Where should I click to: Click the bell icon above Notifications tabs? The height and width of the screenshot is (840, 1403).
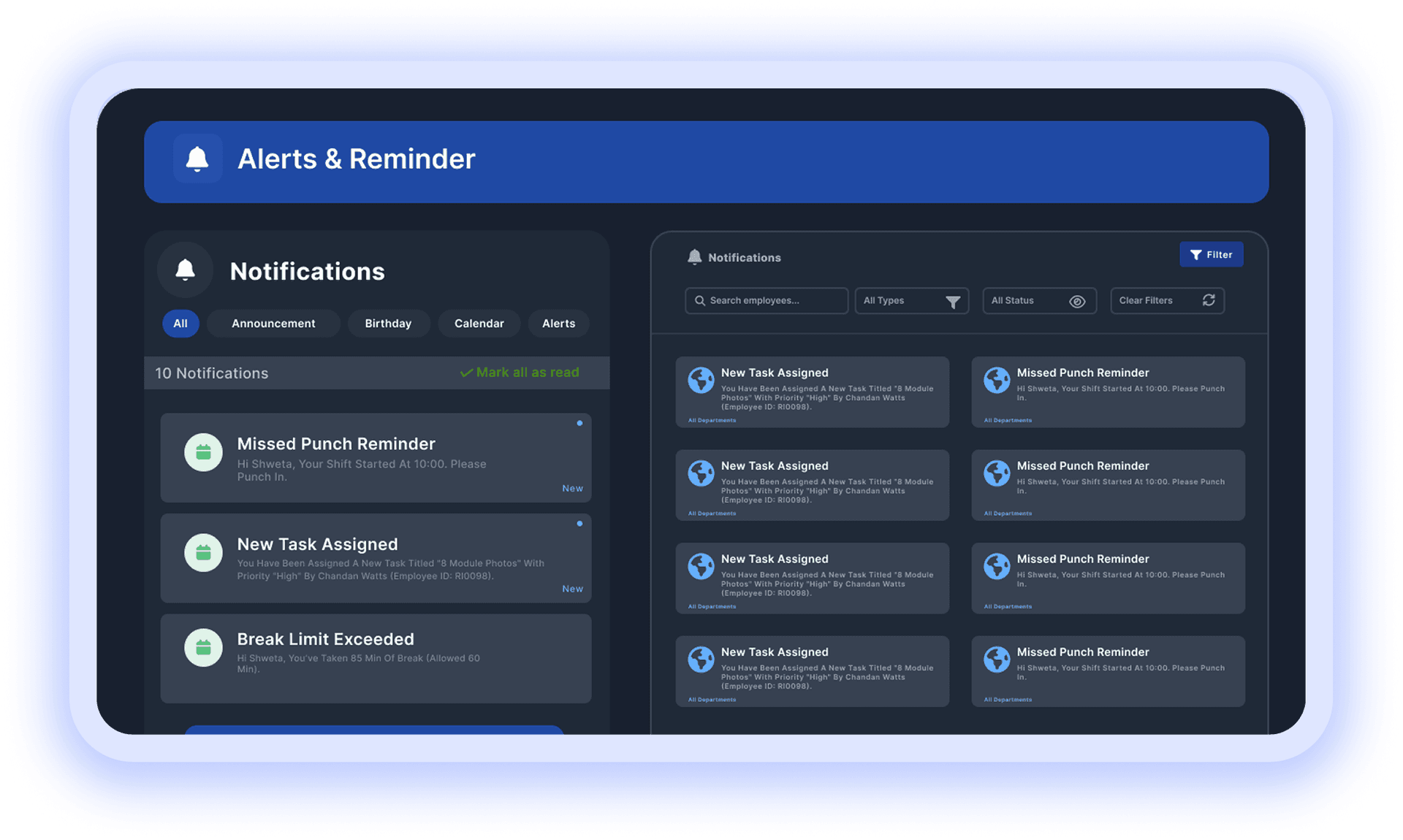(x=184, y=270)
